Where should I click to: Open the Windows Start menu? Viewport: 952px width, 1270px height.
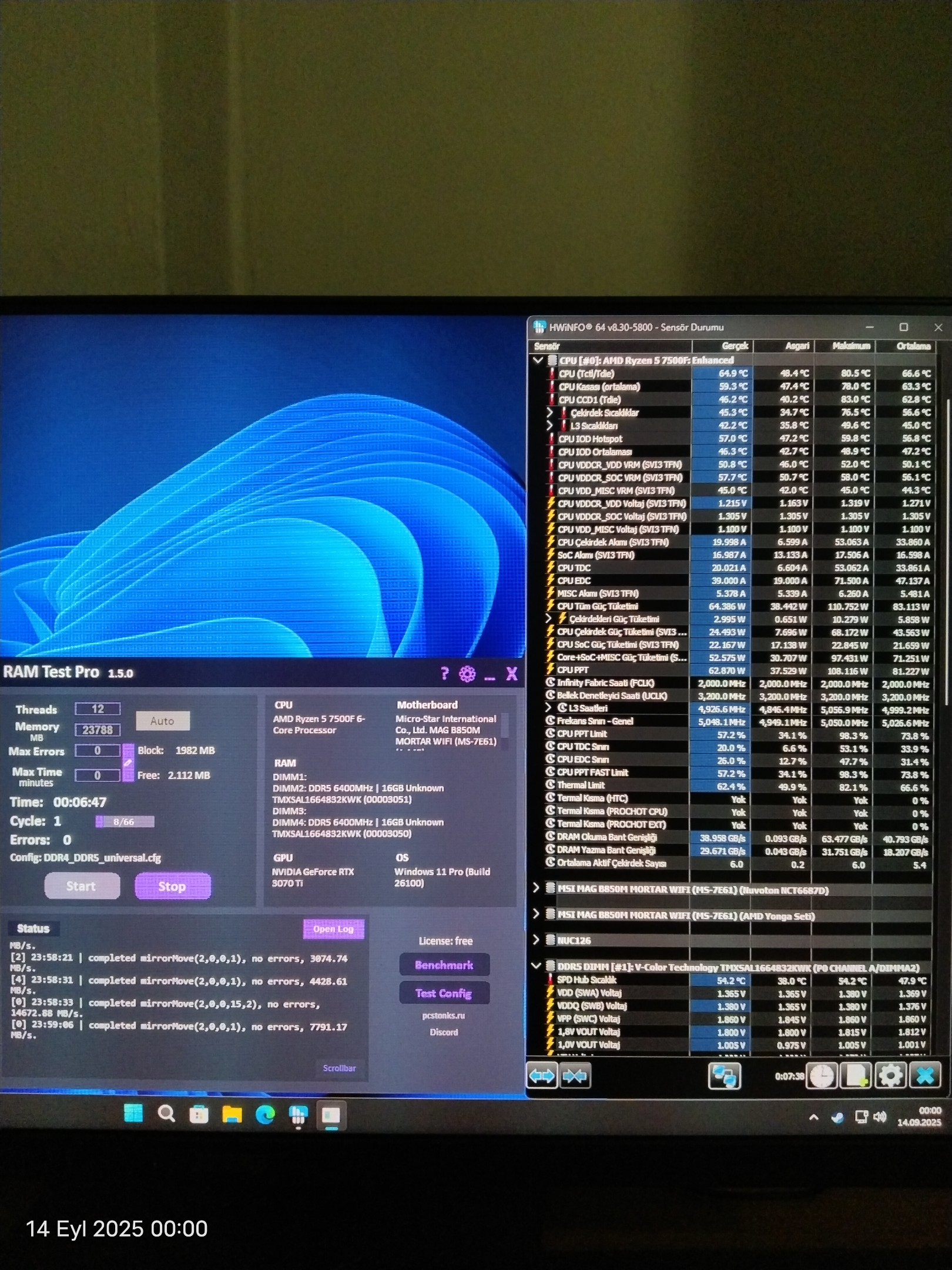(x=133, y=1114)
